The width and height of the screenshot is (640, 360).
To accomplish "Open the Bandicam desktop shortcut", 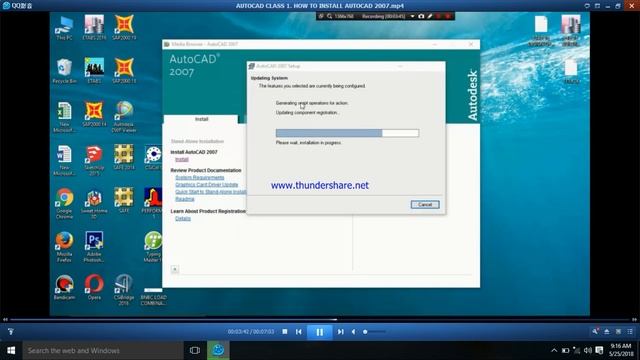I will click(64, 288).
